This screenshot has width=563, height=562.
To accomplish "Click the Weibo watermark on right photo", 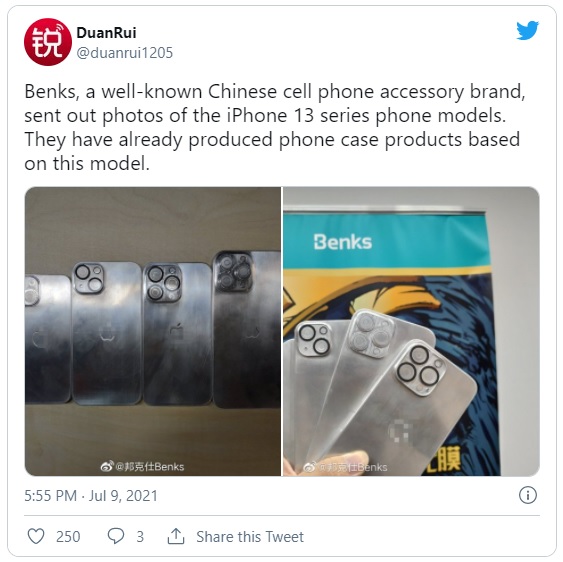I will point(345,467).
